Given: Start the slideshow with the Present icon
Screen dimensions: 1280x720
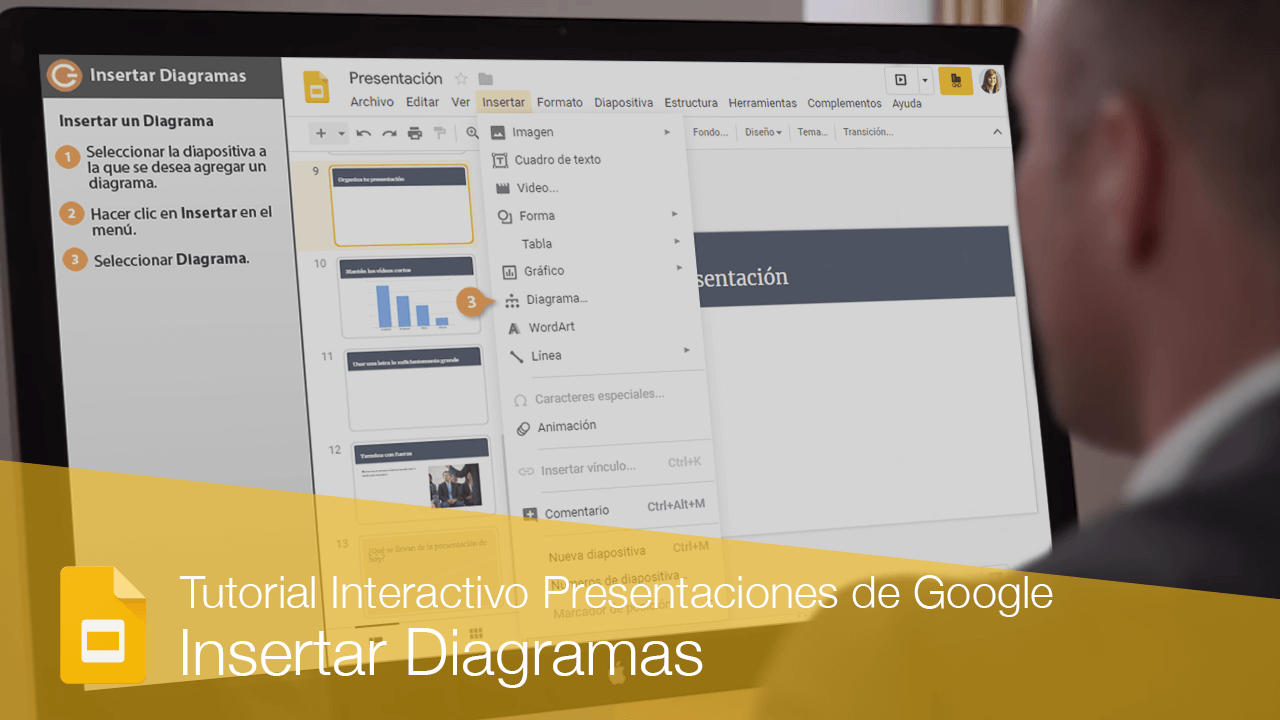Looking at the screenshot, I should pyautogui.click(x=901, y=80).
